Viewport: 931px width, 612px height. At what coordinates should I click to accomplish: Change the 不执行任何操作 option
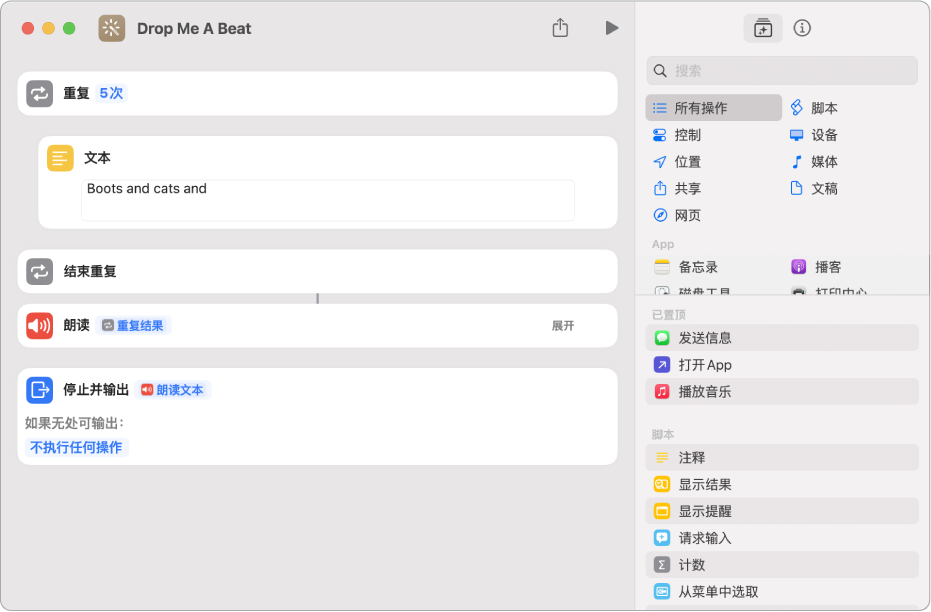(x=77, y=447)
